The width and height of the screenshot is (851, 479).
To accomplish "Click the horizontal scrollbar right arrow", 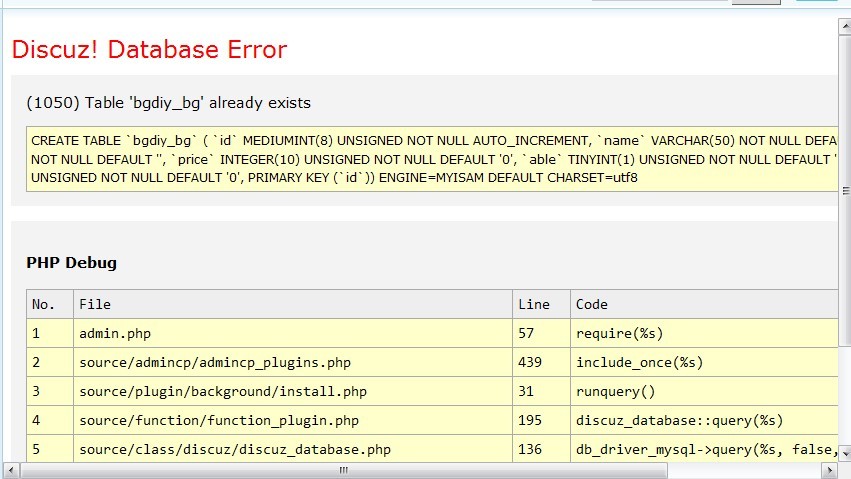I will pos(829,470).
